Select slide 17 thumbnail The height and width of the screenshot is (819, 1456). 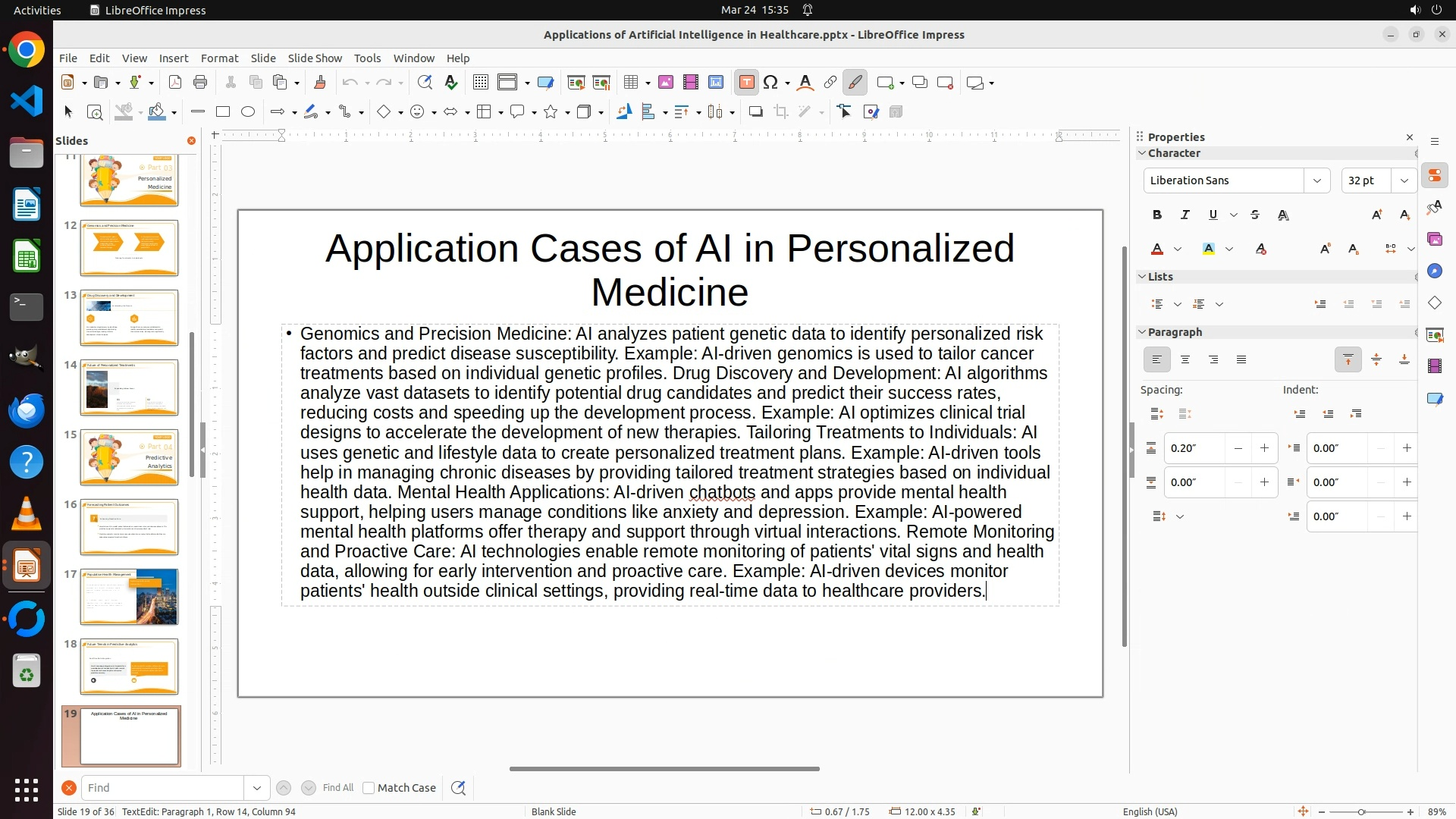[x=129, y=598]
